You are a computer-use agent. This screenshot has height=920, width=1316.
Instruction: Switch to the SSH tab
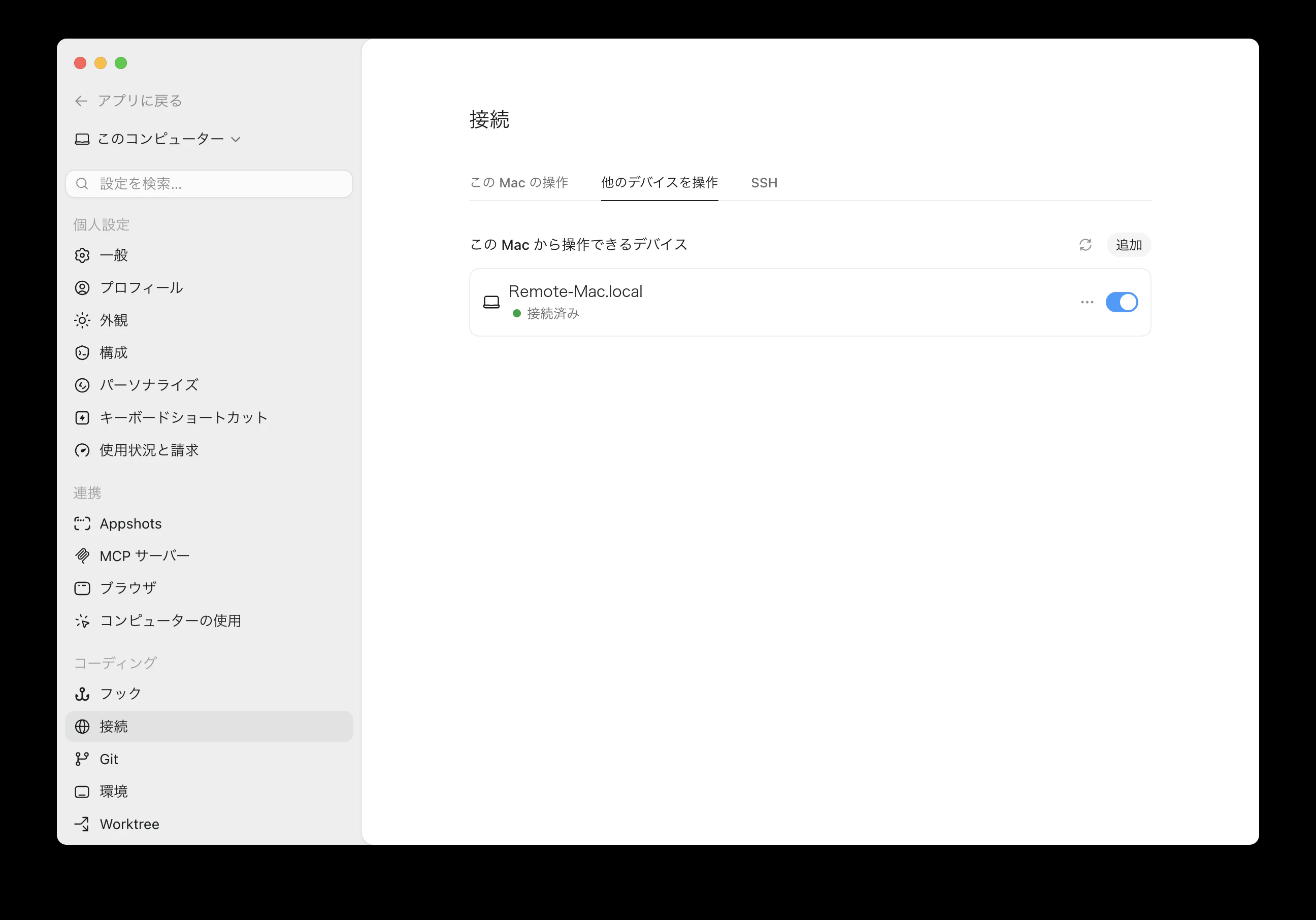pyautogui.click(x=764, y=182)
